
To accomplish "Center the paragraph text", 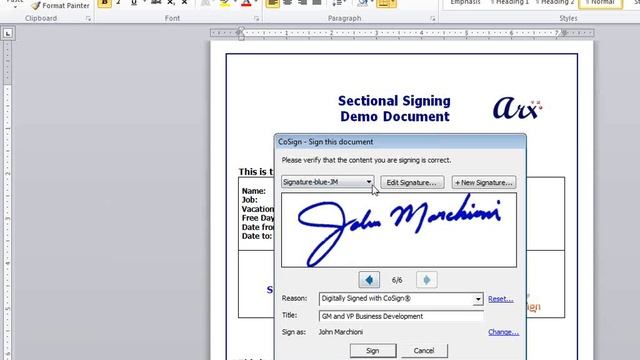I will pos(287,3).
